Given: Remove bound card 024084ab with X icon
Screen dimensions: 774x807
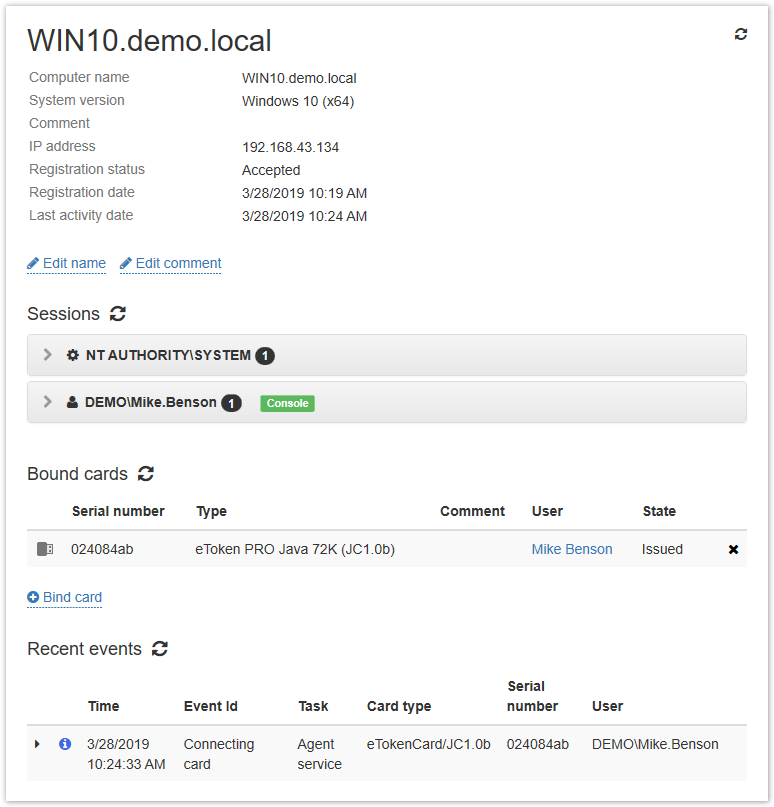Looking at the screenshot, I should click(x=733, y=550).
